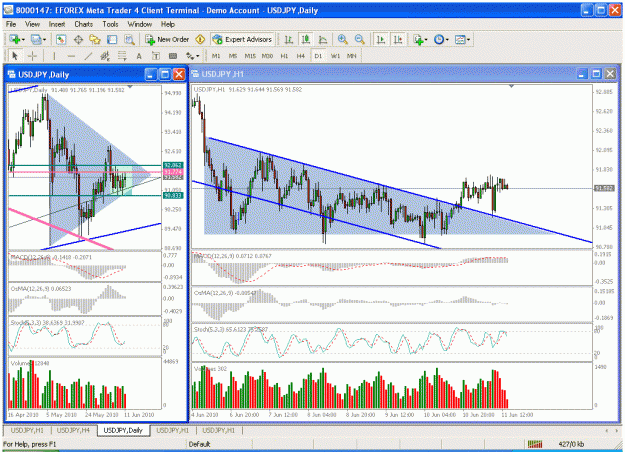This screenshot has height=452, width=625.
Task: Click the 427/0 kb traffic indicator
Action: pyautogui.click(x=572, y=444)
